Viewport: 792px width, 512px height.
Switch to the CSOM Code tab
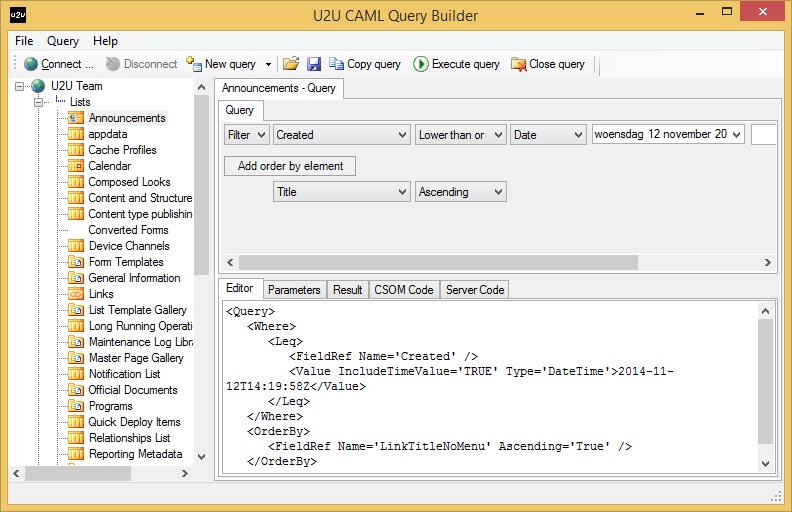404,290
